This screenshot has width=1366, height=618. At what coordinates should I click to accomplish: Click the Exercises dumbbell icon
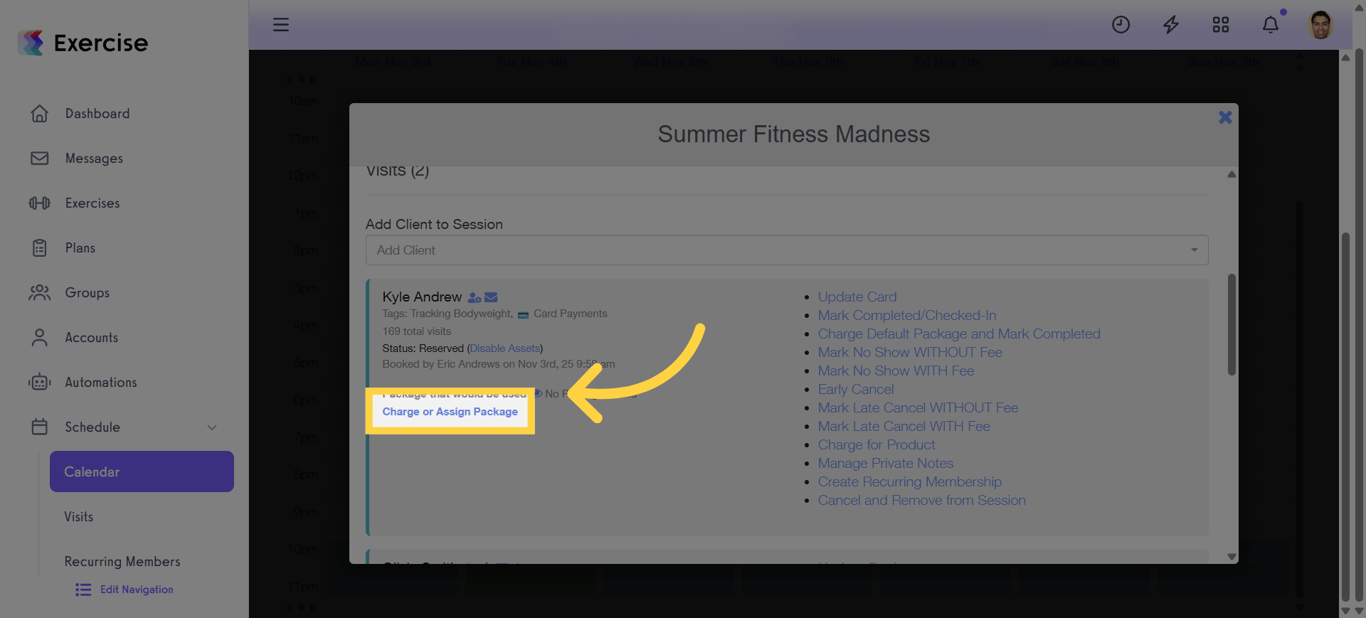point(39,203)
